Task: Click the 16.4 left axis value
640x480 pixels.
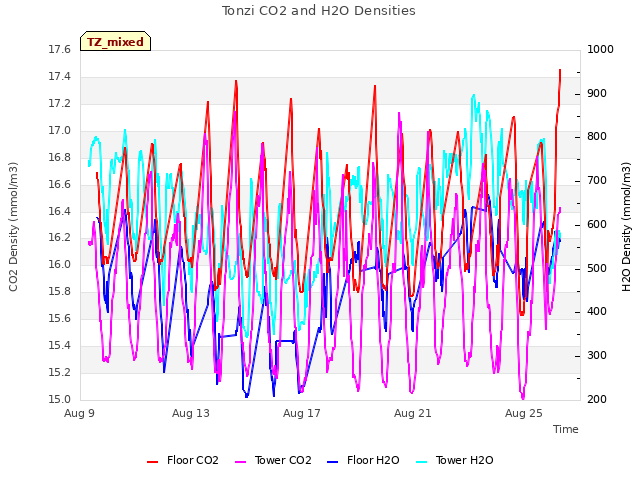Action: (x=60, y=211)
